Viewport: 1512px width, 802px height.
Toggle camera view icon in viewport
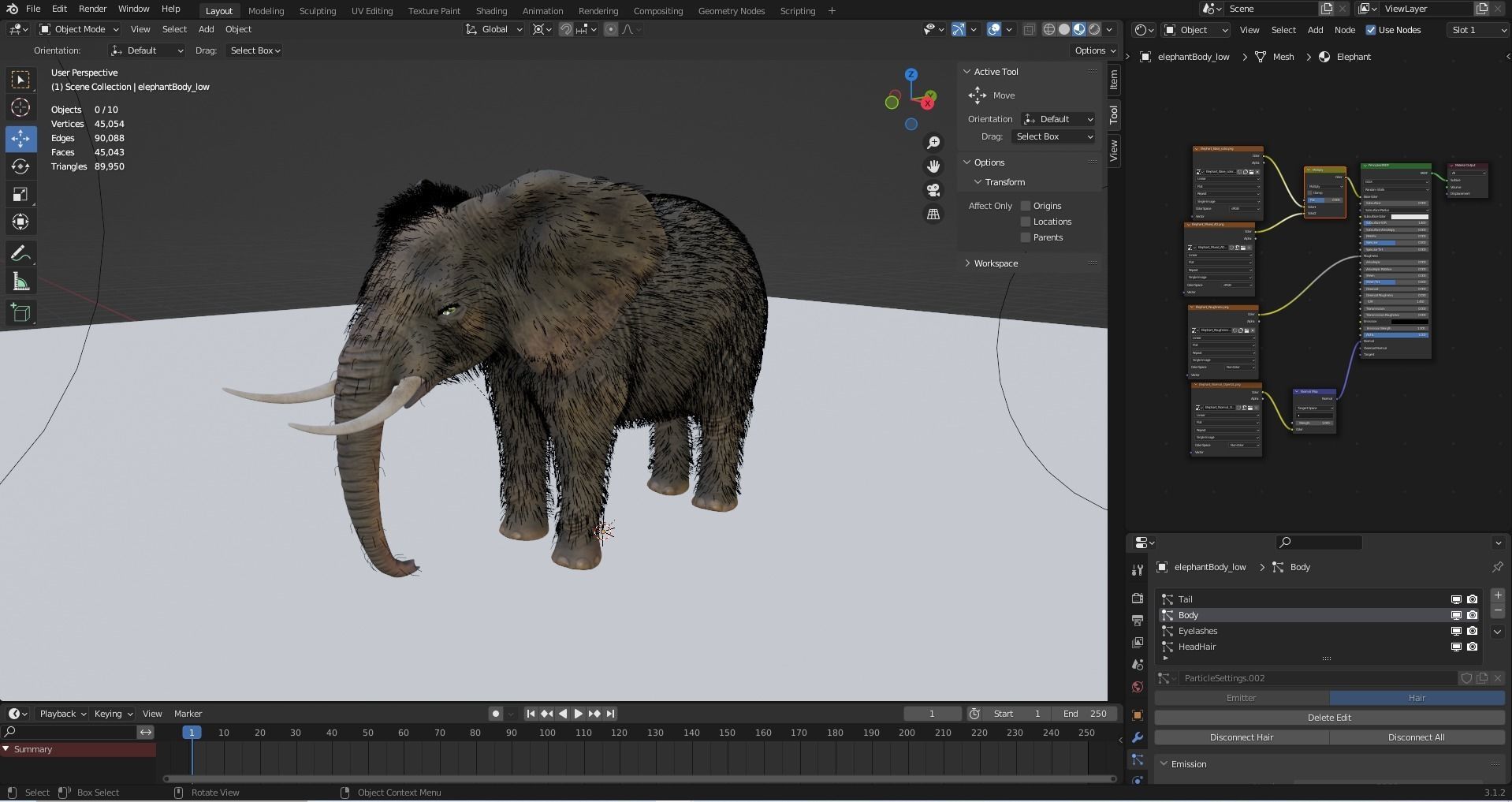933,190
